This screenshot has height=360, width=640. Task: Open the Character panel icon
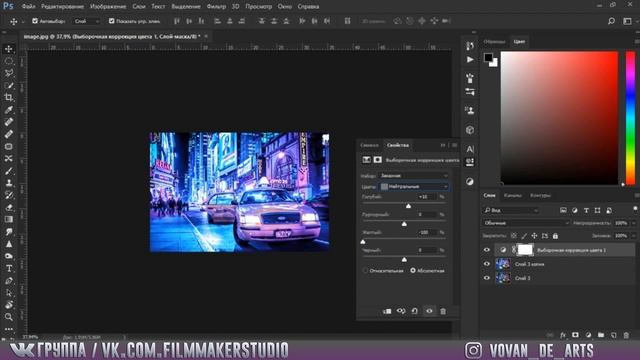click(470, 149)
